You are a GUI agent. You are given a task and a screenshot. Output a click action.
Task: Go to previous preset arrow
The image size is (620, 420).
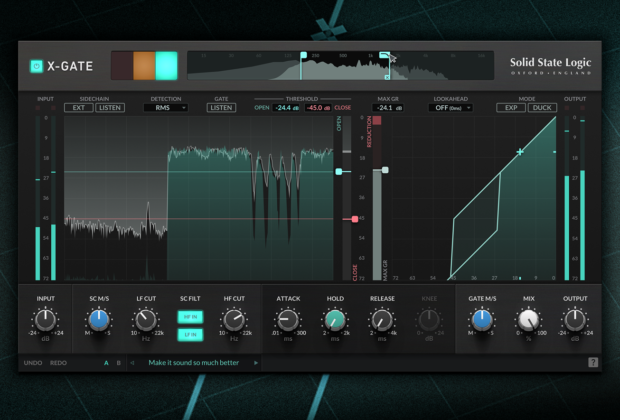pos(132,363)
